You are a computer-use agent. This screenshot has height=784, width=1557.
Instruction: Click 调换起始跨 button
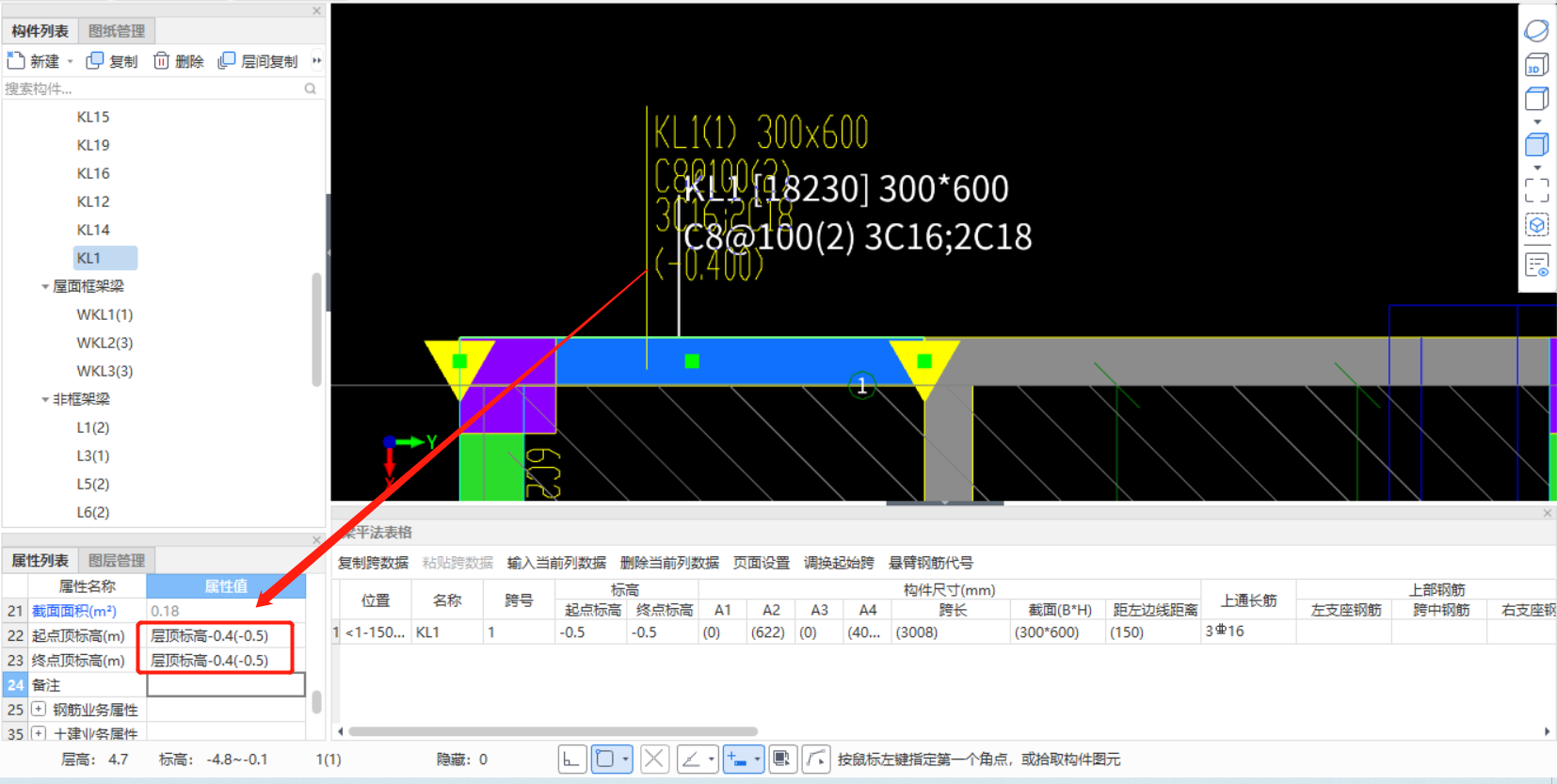pyautogui.click(x=839, y=563)
